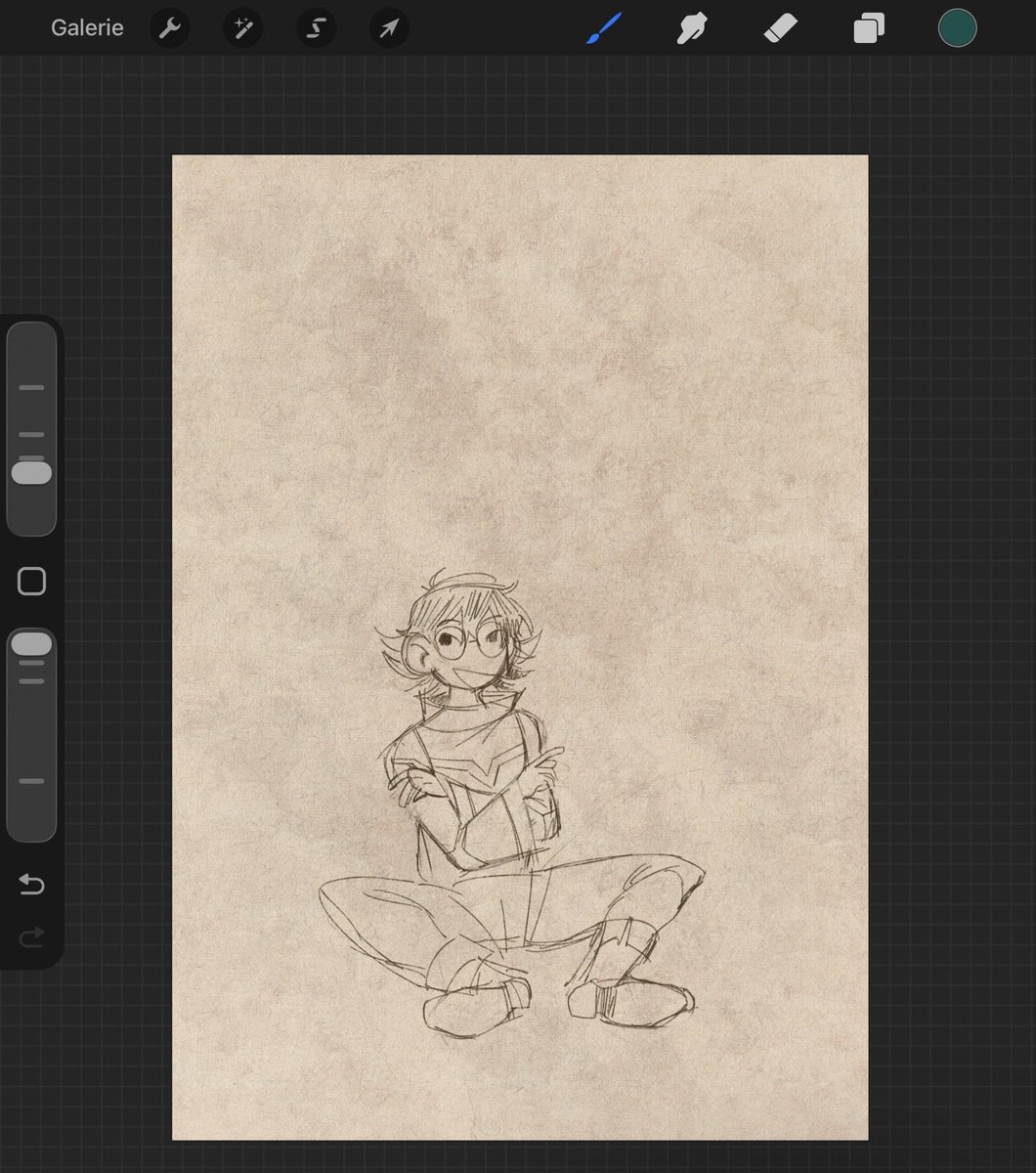Open the Adjustments magic wand menu
The width and height of the screenshot is (1036, 1173).
pyautogui.click(x=242, y=28)
